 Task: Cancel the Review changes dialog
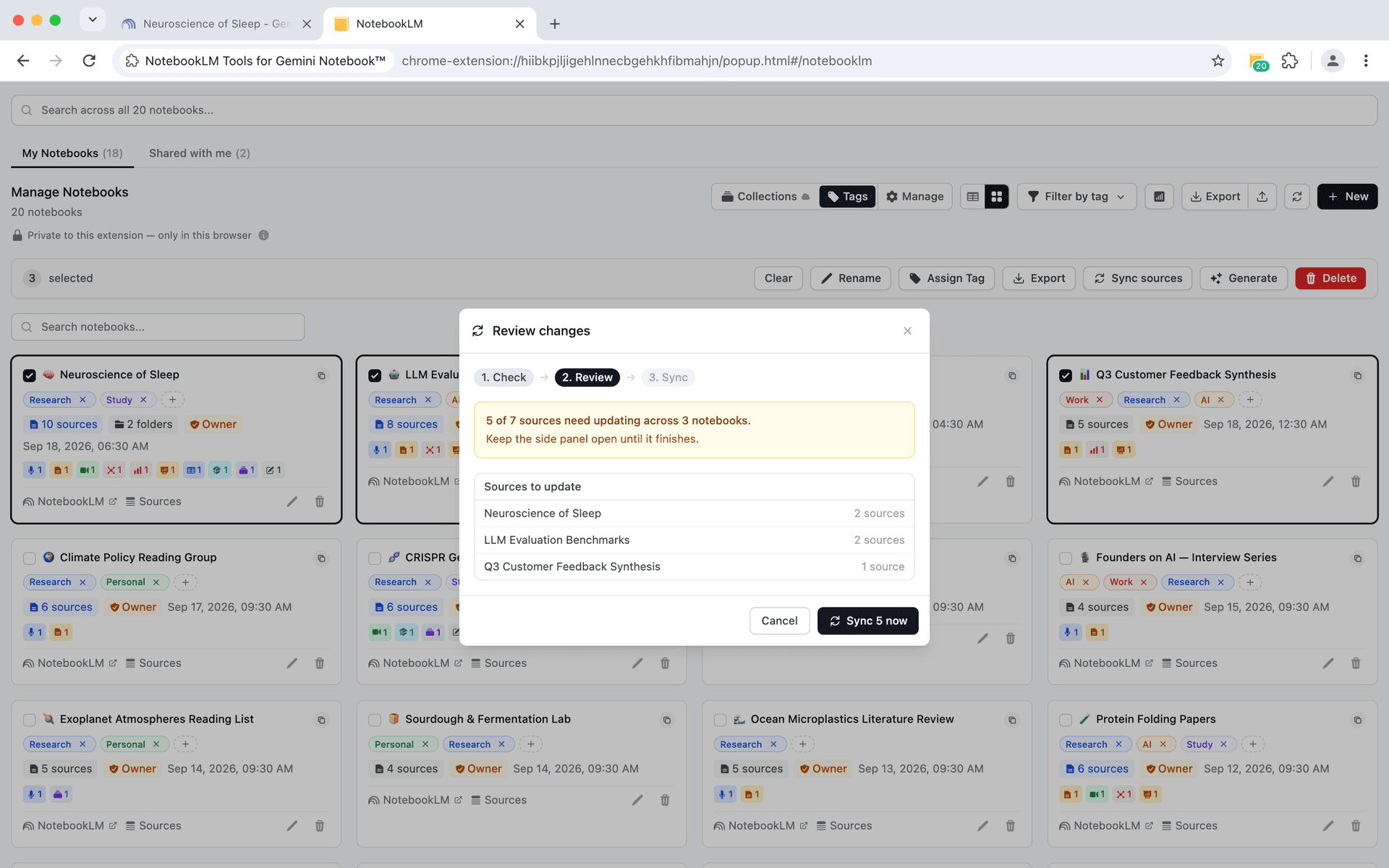(779, 621)
